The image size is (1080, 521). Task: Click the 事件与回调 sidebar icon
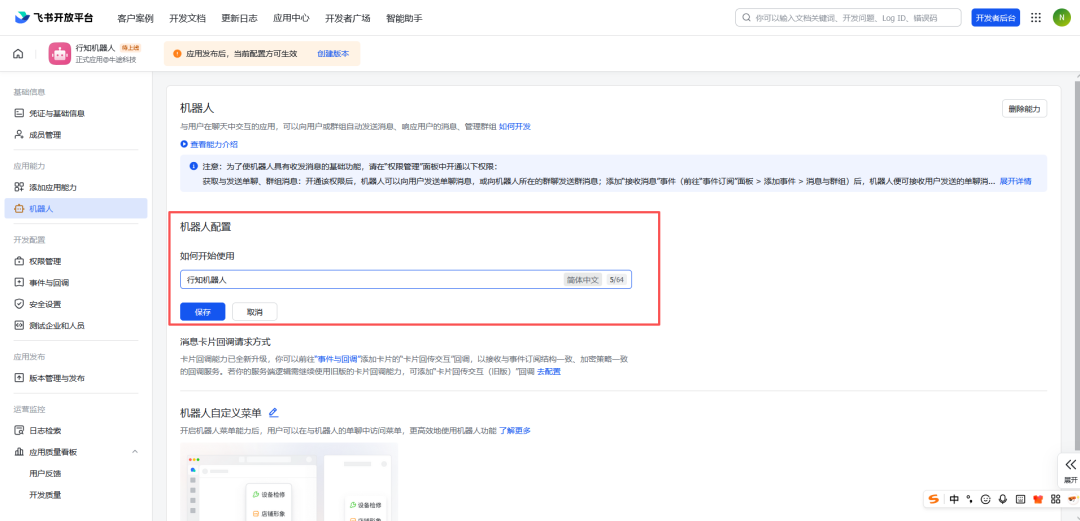pyautogui.click(x=19, y=283)
